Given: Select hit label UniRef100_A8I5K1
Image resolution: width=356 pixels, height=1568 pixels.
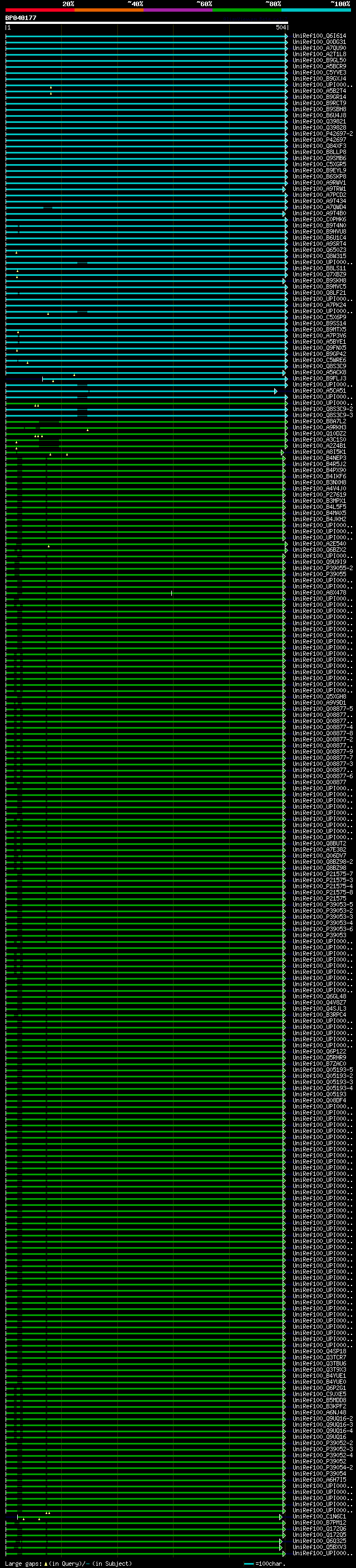Looking at the screenshot, I should click(319, 452).
